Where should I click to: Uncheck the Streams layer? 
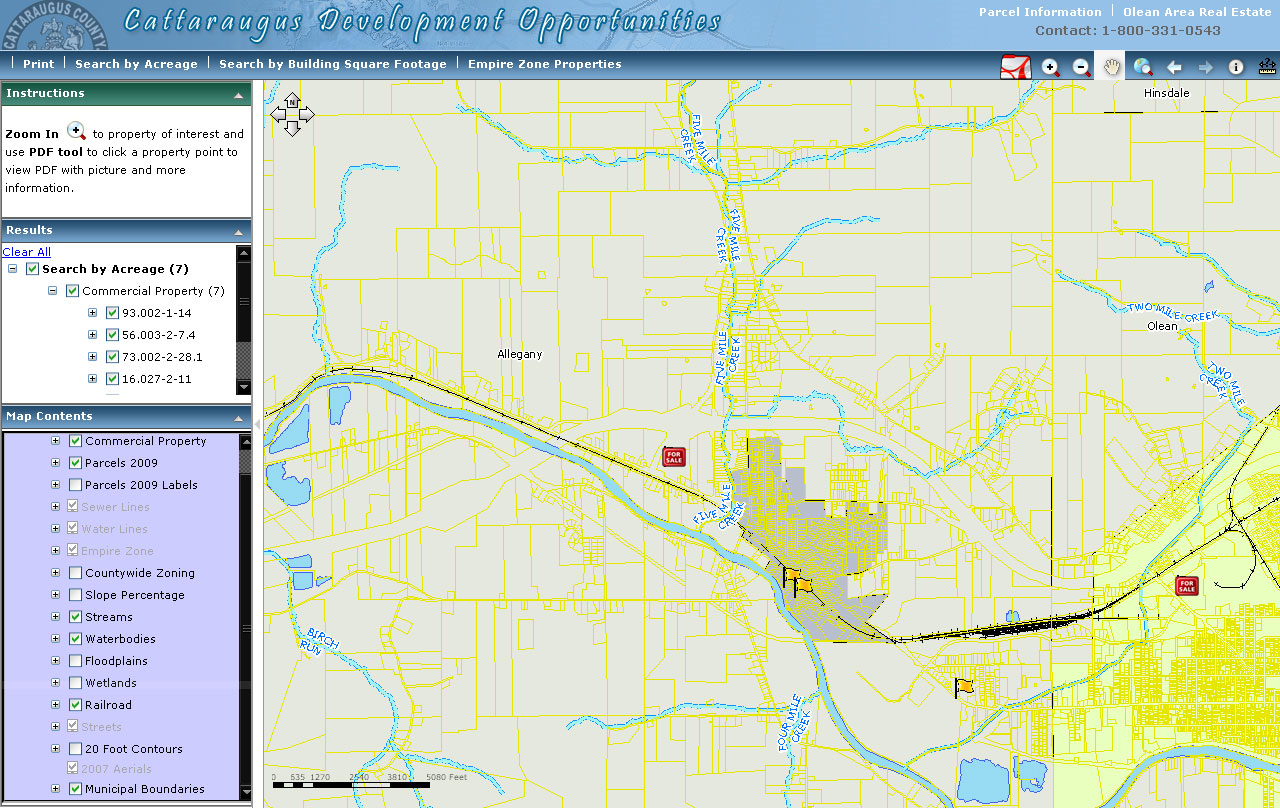76,617
